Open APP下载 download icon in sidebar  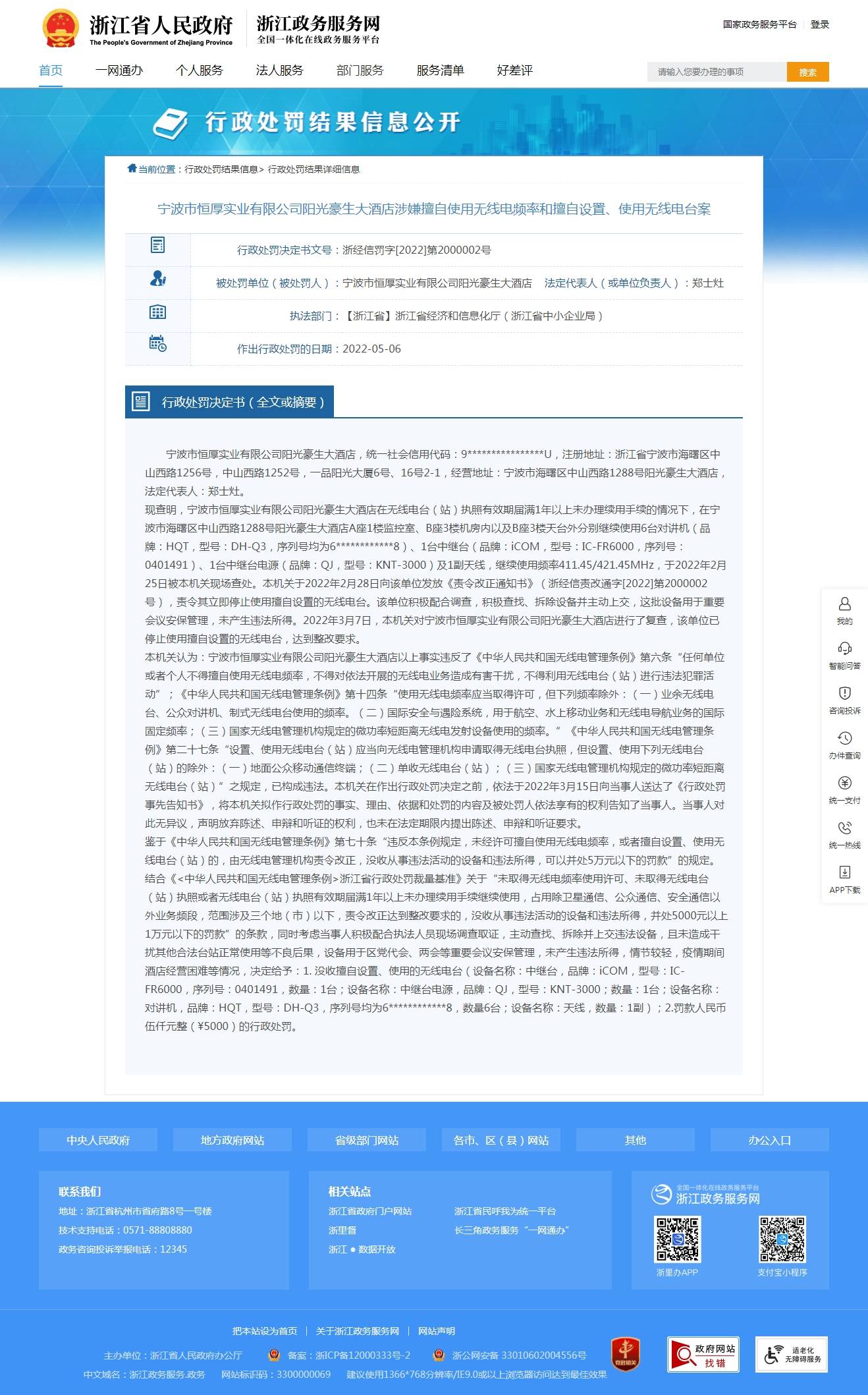pyautogui.click(x=844, y=872)
